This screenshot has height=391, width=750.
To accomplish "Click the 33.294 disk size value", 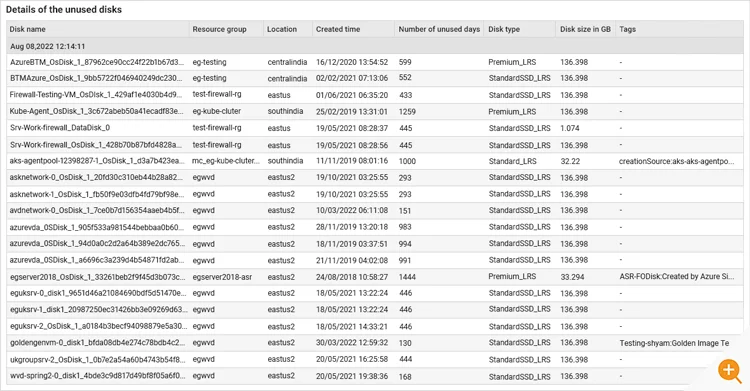I will (573, 277).
